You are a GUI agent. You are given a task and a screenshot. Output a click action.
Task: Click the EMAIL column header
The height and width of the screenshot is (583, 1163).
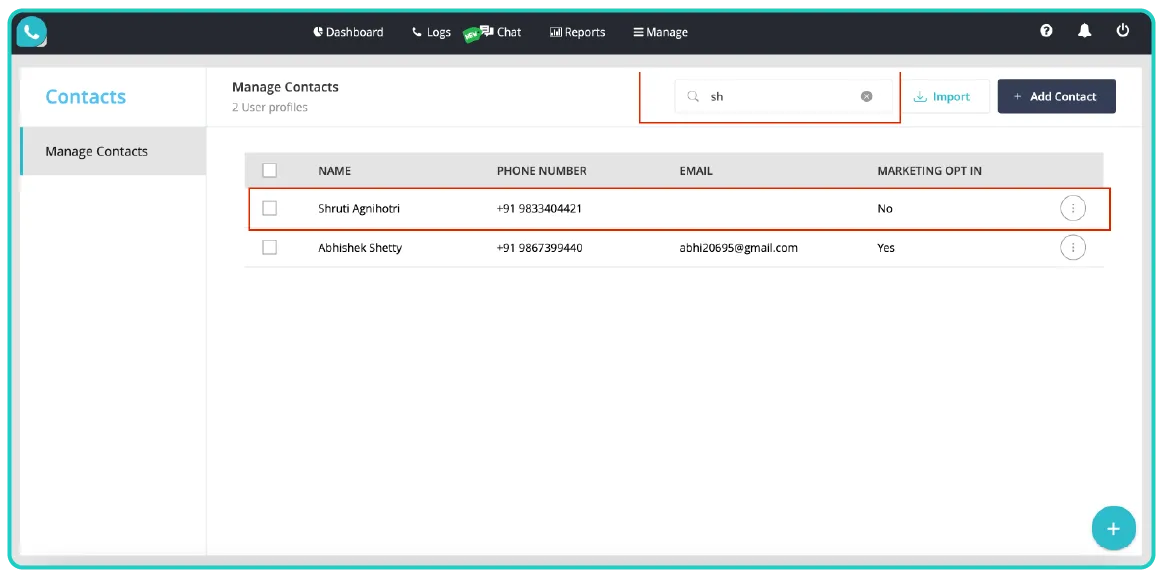pyautogui.click(x=696, y=171)
